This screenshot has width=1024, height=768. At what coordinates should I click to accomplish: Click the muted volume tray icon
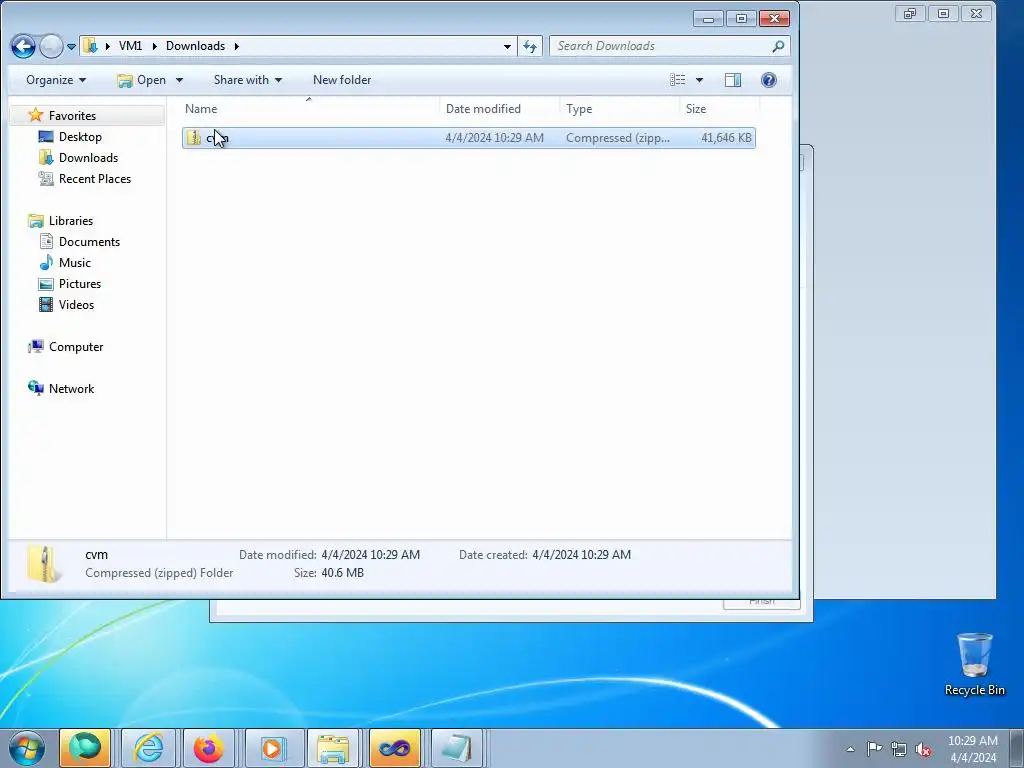(923, 749)
